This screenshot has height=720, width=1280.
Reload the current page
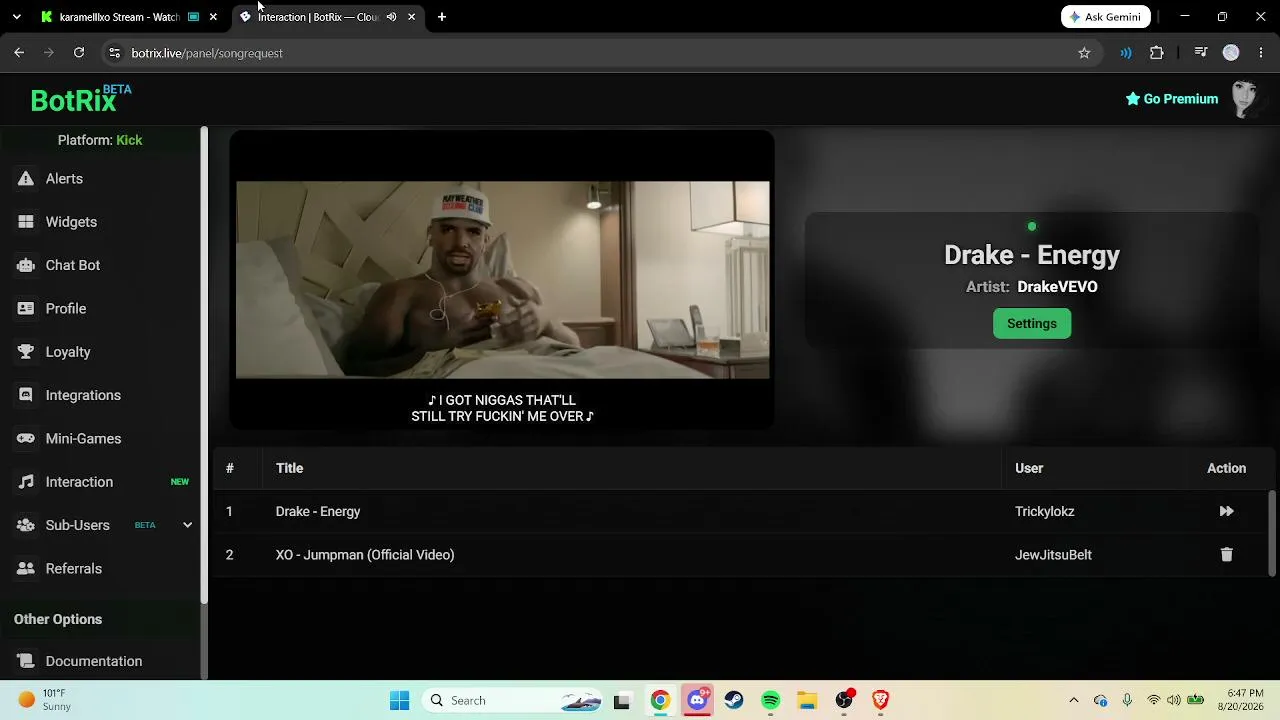click(79, 53)
